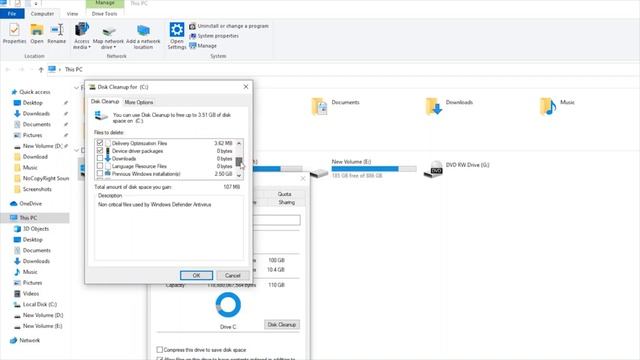The height and width of the screenshot is (360, 640).
Task: Close the drive Properties window
Action: (x=303, y=178)
